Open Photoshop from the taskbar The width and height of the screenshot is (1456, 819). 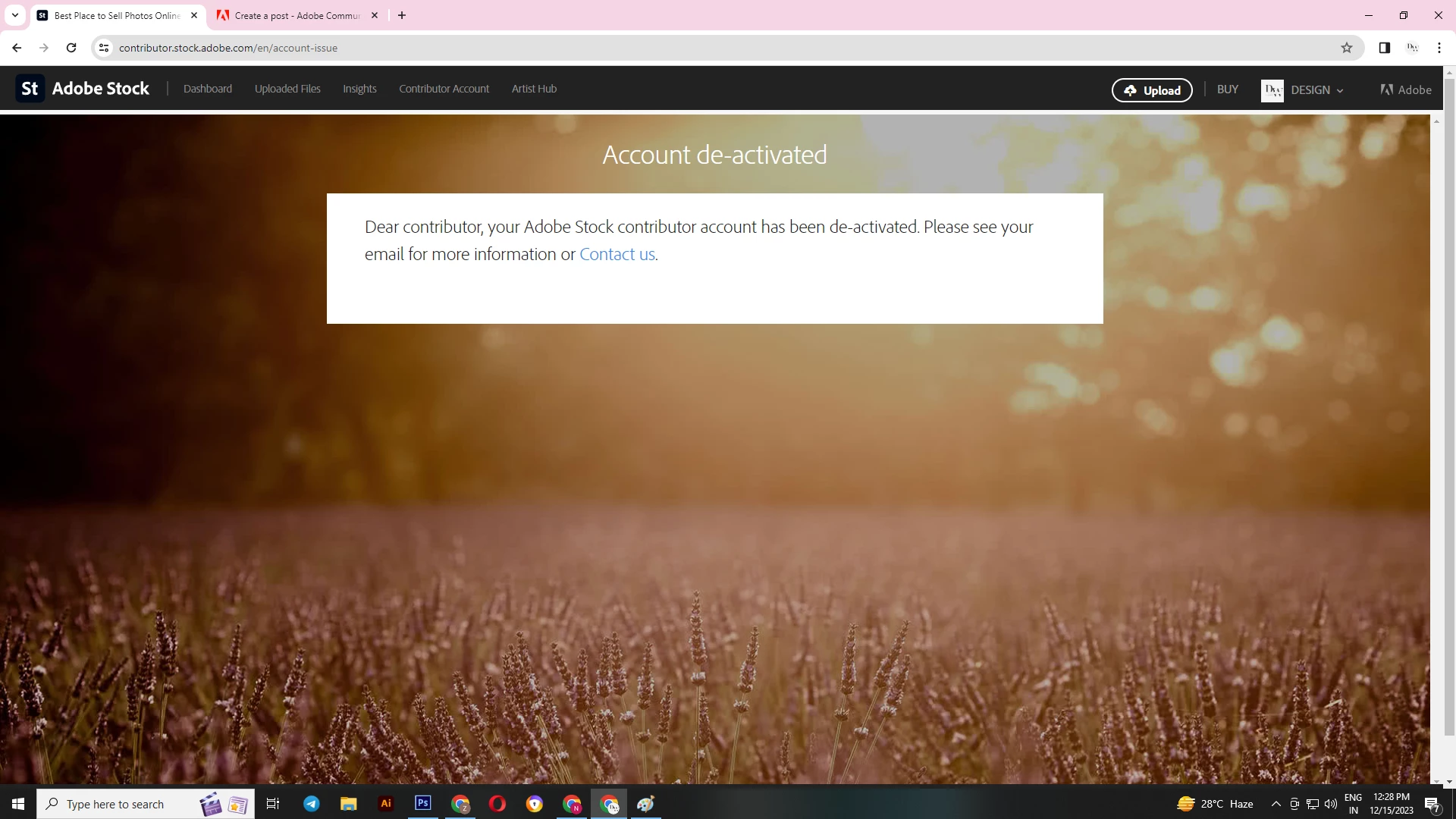[x=423, y=803]
